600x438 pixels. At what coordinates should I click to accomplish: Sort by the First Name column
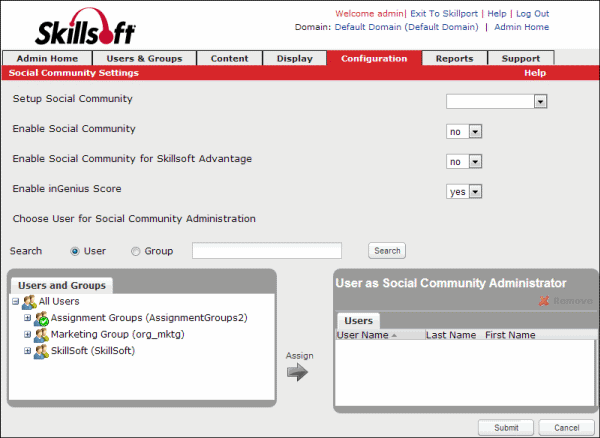(x=510, y=335)
